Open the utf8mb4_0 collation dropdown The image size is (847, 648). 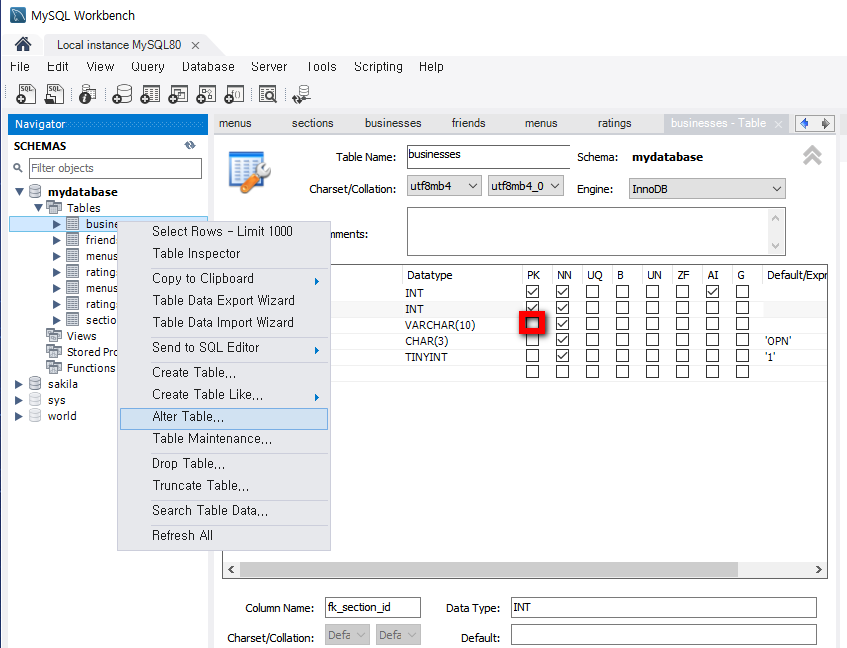526,186
